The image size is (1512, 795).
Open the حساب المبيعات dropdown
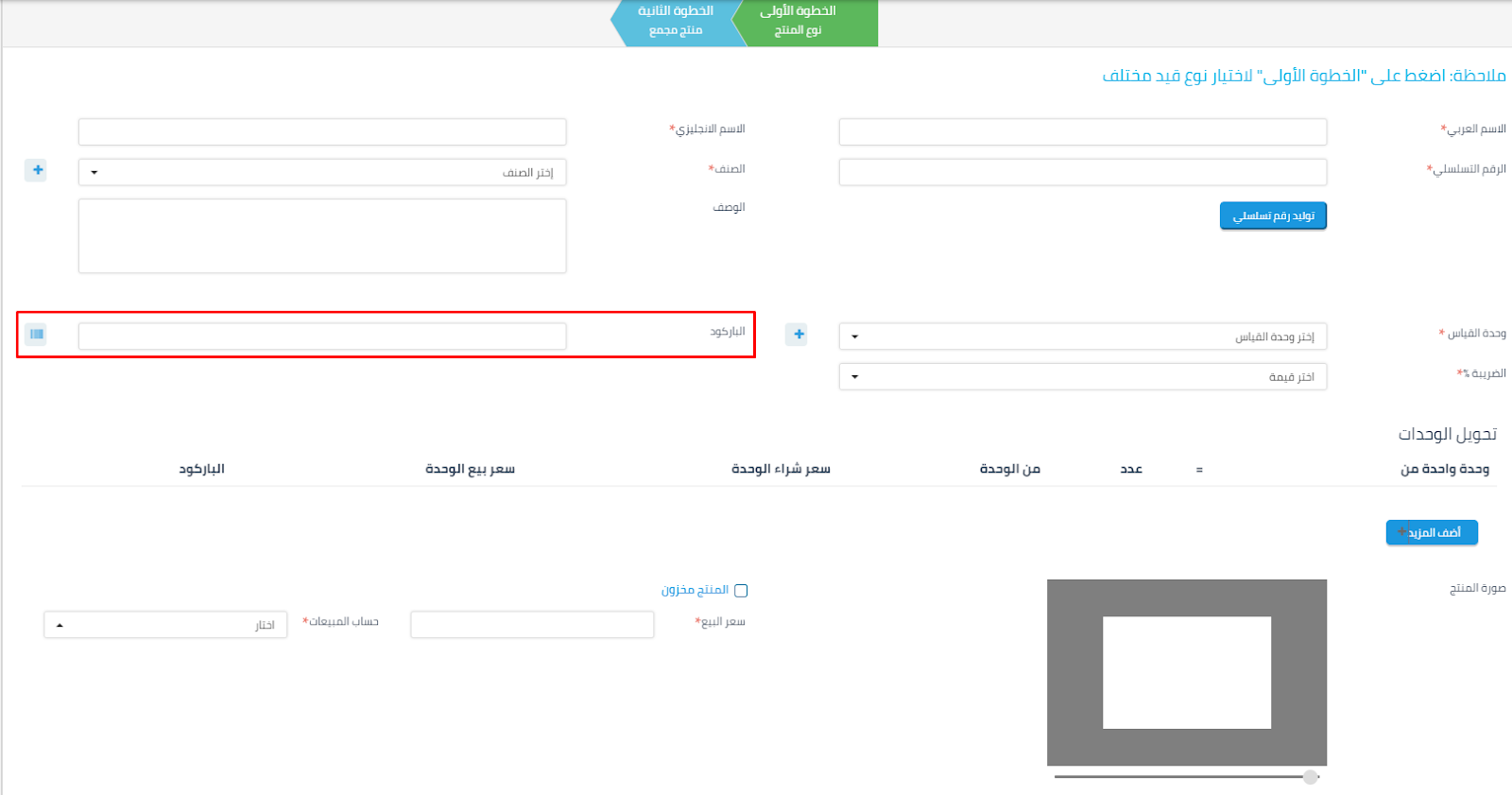[x=165, y=625]
